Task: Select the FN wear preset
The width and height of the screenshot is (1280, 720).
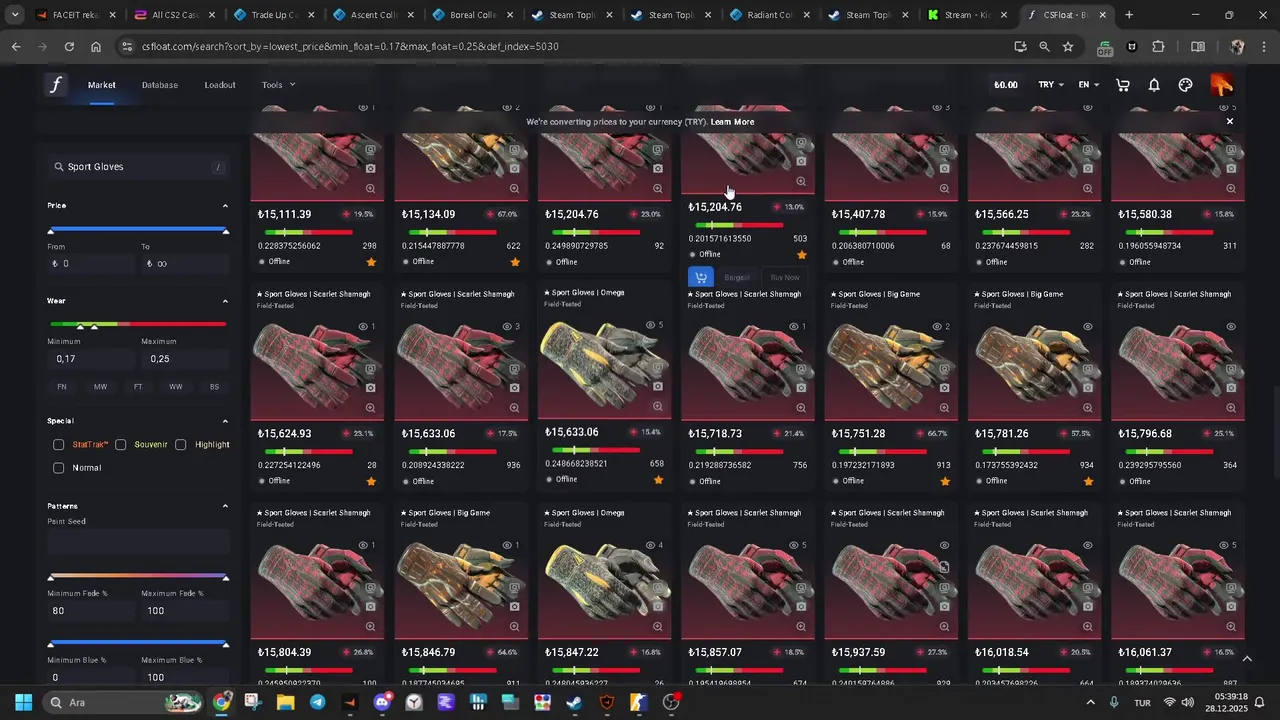Action: pyautogui.click(x=62, y=387)
